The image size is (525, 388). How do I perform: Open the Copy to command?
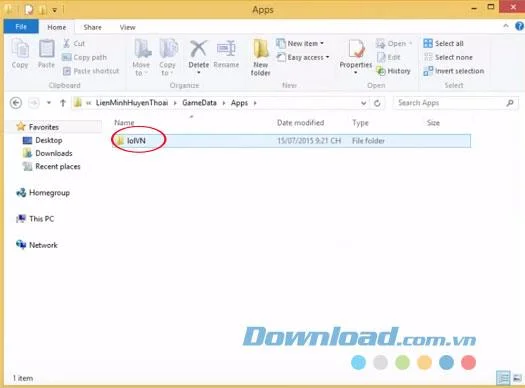(168, 57)
